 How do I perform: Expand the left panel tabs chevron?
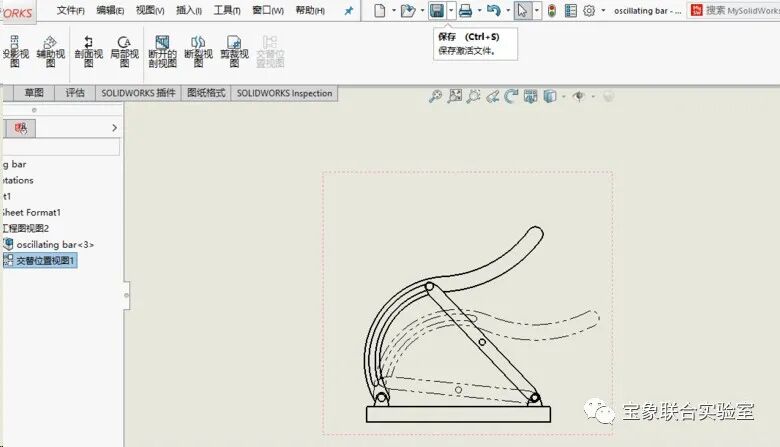[x=114, y=128]
